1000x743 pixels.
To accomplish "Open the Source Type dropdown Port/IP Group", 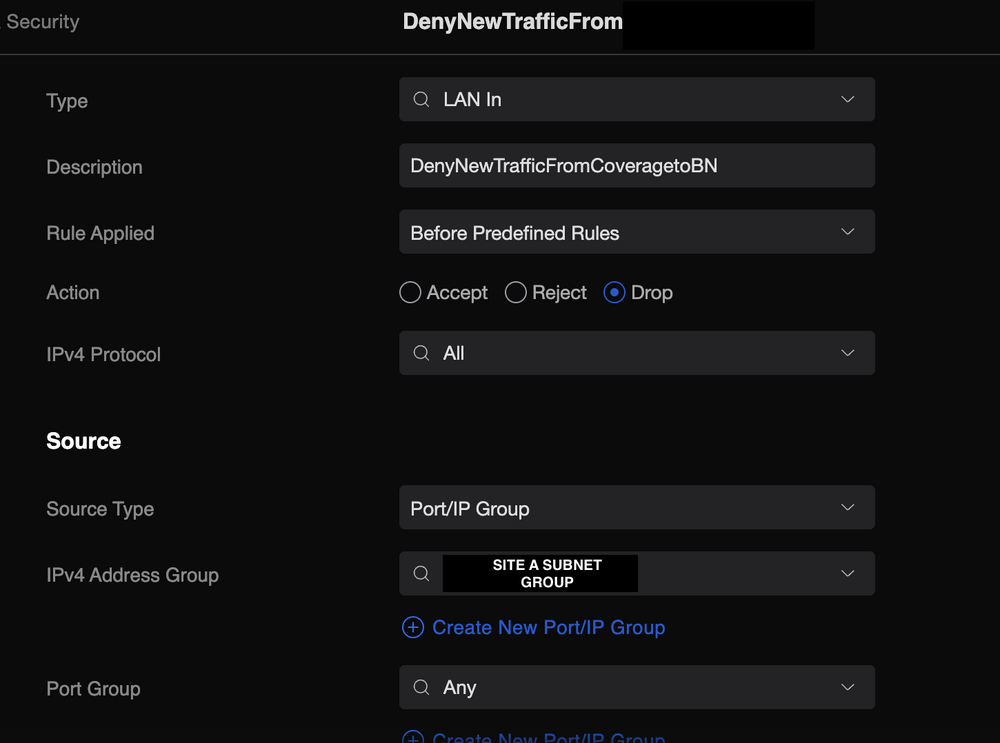I will [x=636, y=508].
